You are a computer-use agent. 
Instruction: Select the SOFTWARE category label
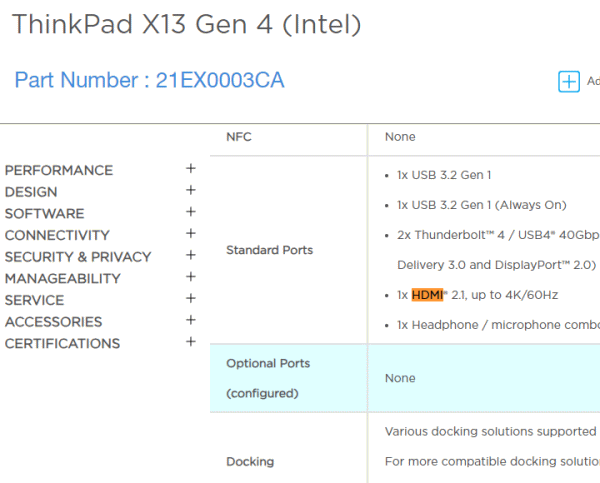point(44,214)
